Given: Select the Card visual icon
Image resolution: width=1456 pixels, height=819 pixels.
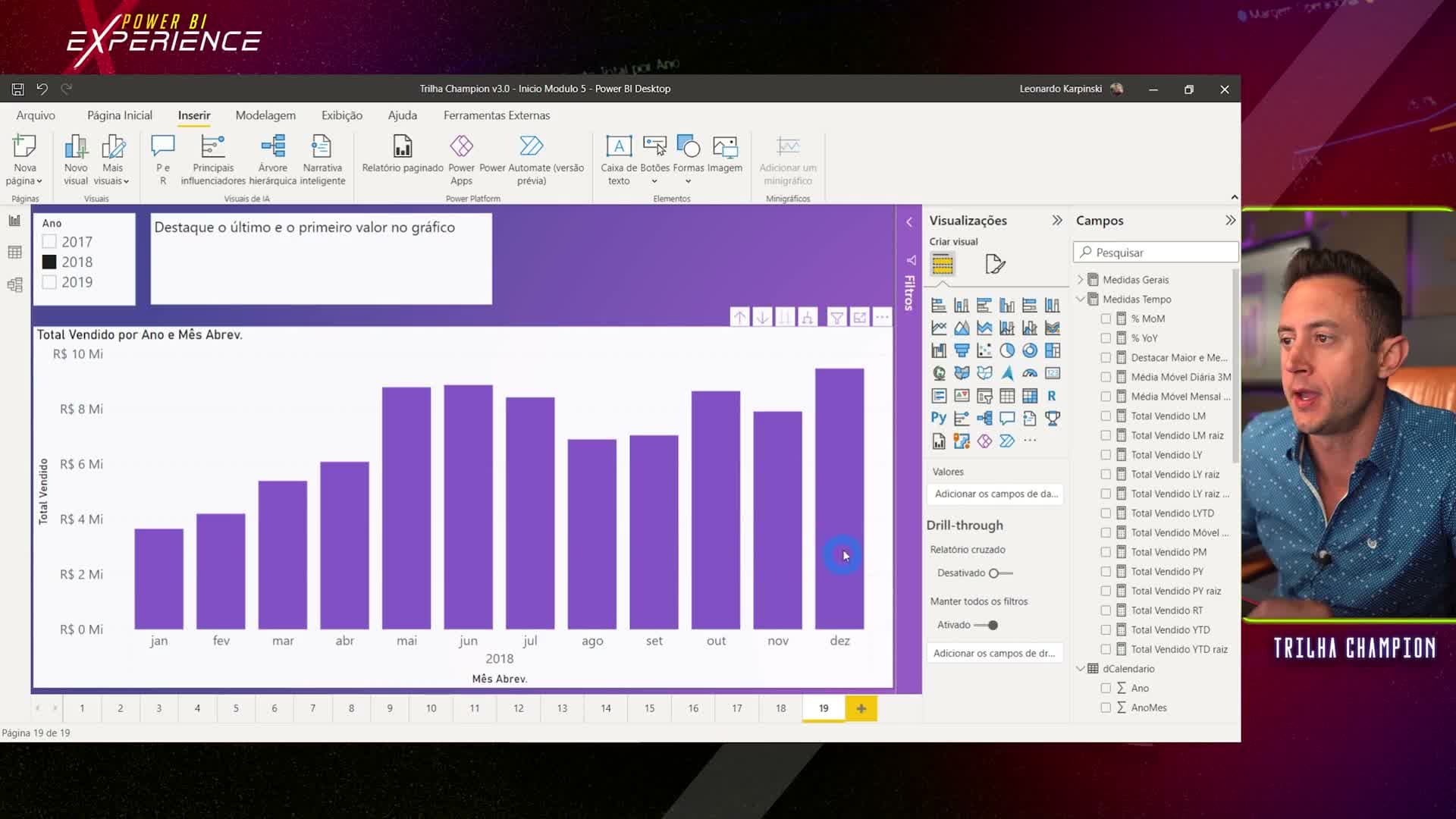Looking at the screenshot, I should point(1053,373).
